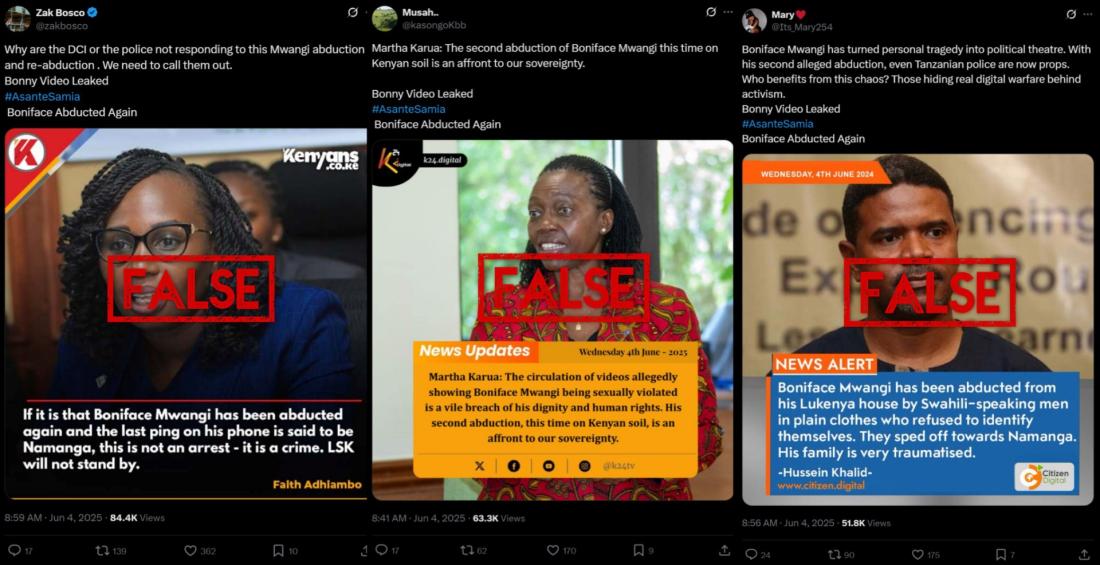Open #AsanteSamia hashtag in Zak Bosco's tweet
The height and width of the screenshot is (565, 1100).
[42, 97]
